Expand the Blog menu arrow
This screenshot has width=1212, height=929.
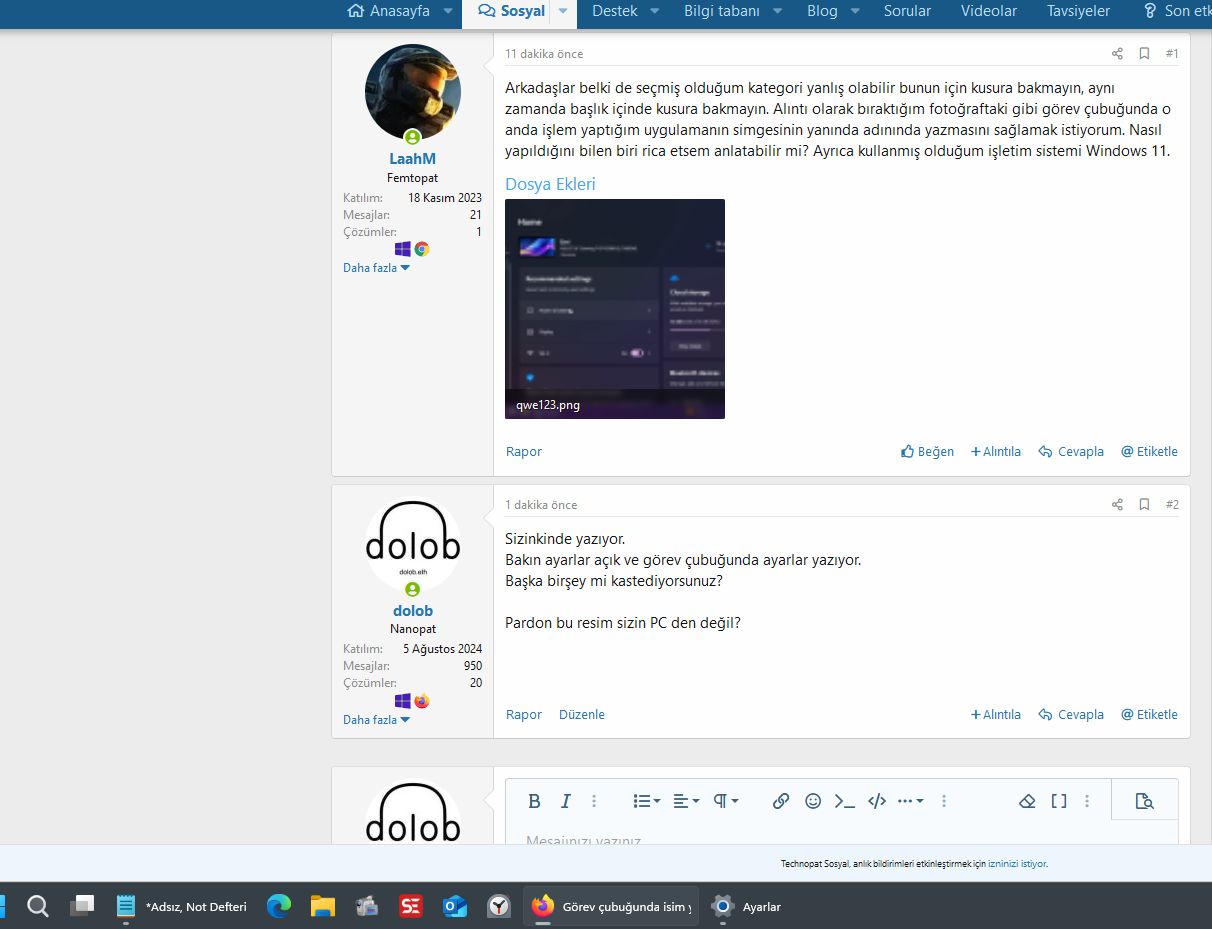click(x=855, y=11)
